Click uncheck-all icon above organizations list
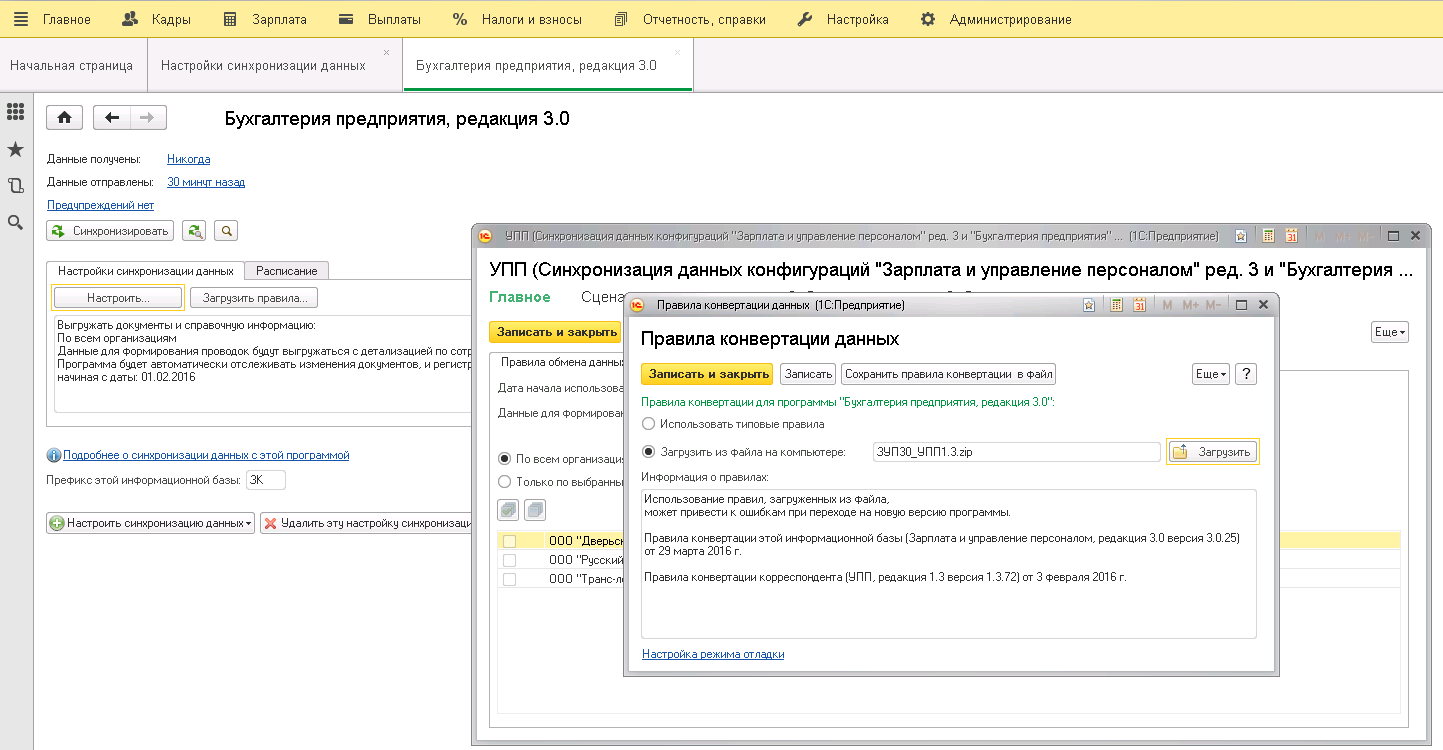The height and width of the screenshot is (750, 1443). (535, 510)
